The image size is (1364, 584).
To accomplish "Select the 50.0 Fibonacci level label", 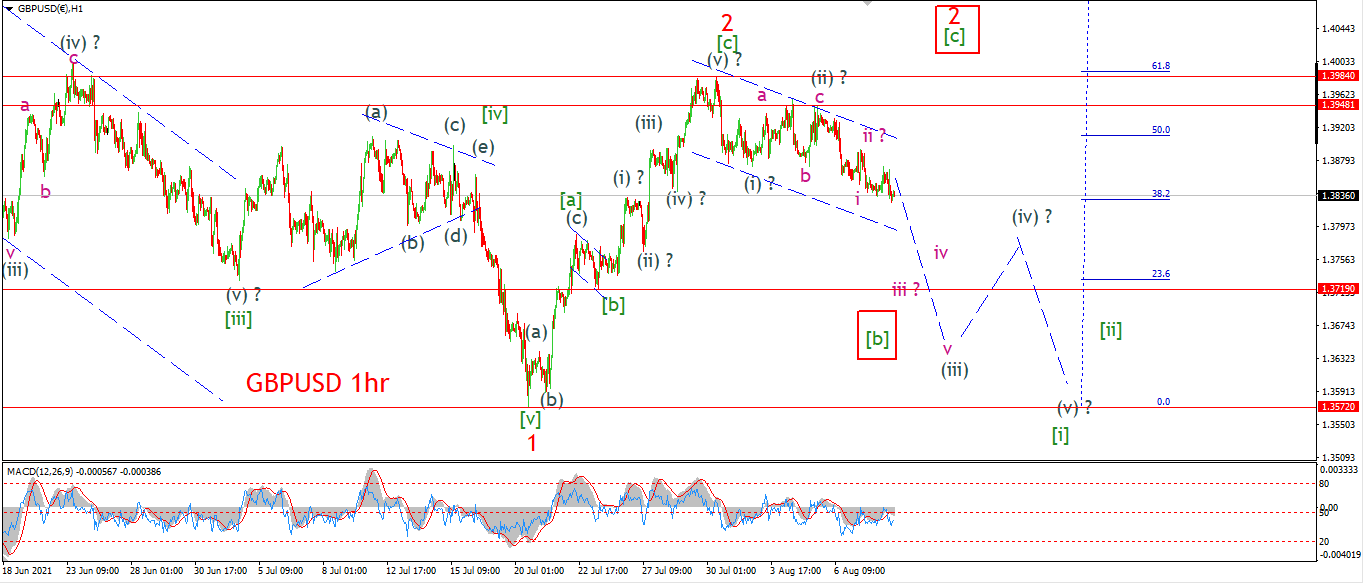I will (x=1160, y=130).
